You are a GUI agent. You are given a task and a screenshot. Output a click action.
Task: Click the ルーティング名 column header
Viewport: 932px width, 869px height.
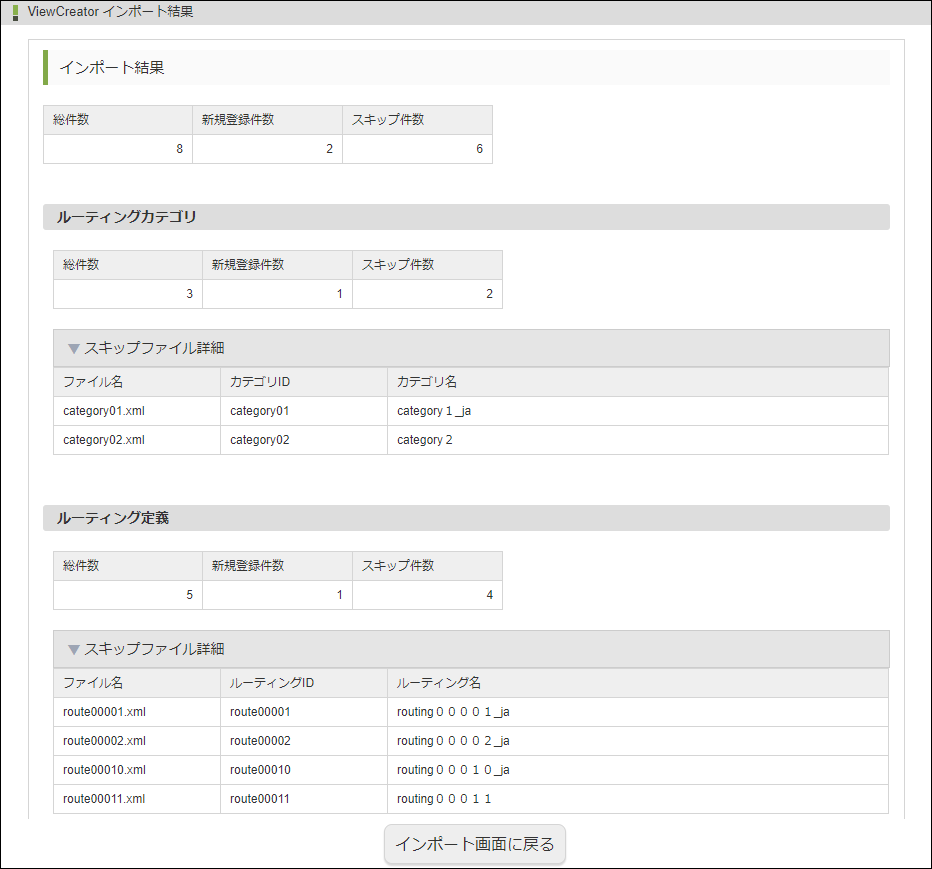coord(638,682)
